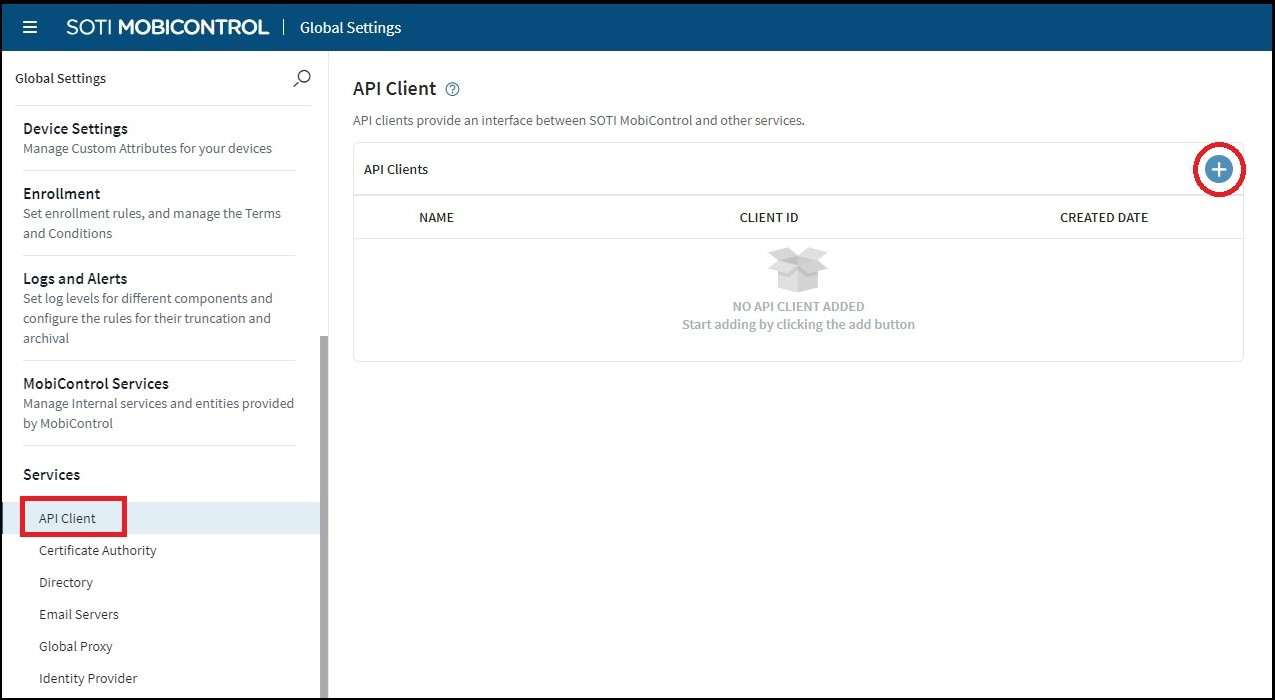Click the CLIENT ID column header
Viewport: 1275px width, 700px height.
click(x=768, y=217)
